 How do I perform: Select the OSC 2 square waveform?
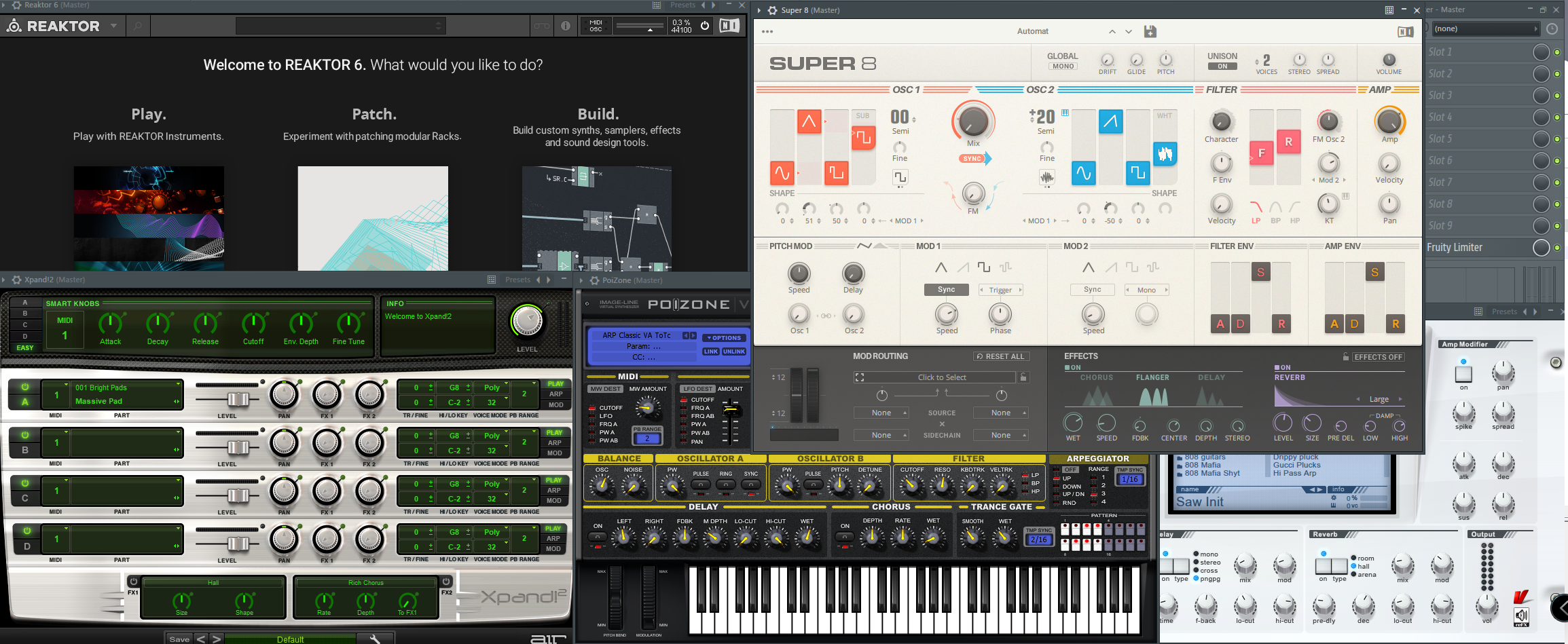coord(1137,173)
